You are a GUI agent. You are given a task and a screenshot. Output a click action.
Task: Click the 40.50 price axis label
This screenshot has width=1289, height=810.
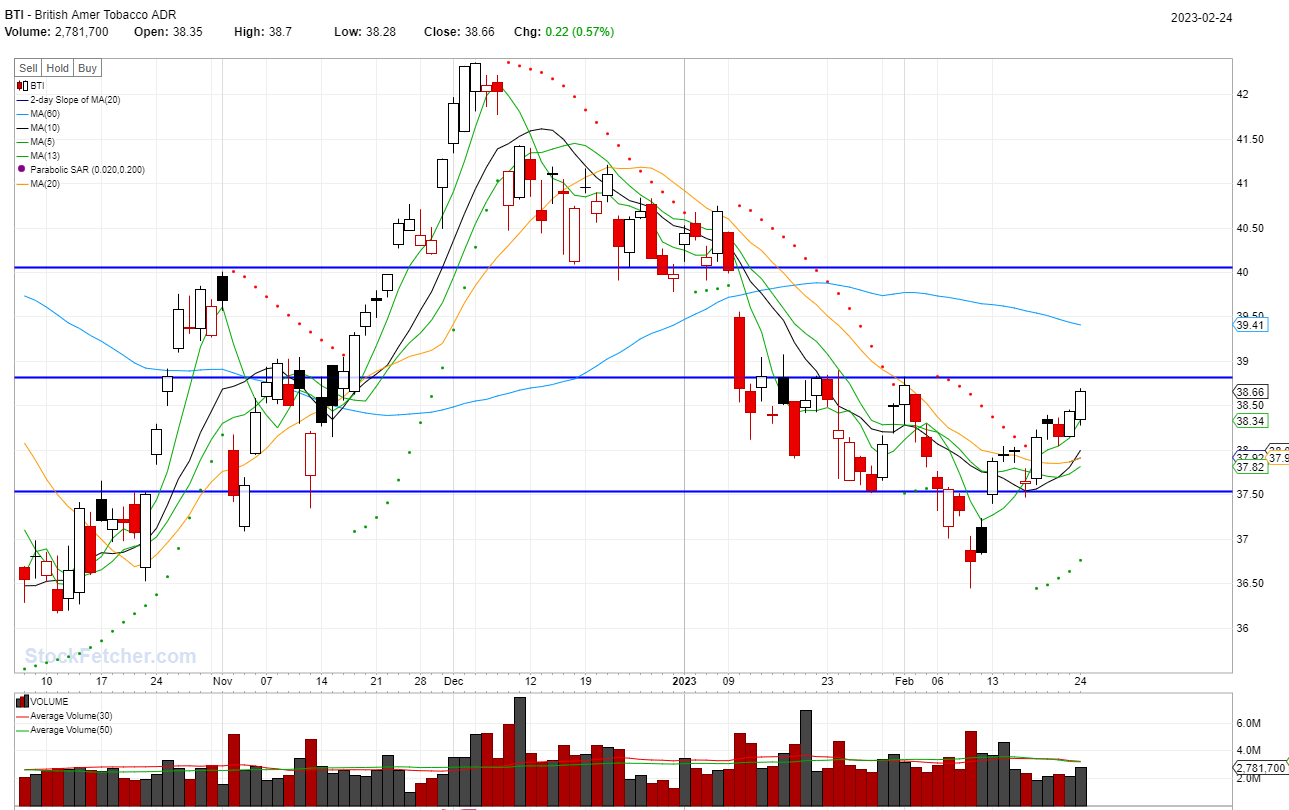[x=1248, y=228]
